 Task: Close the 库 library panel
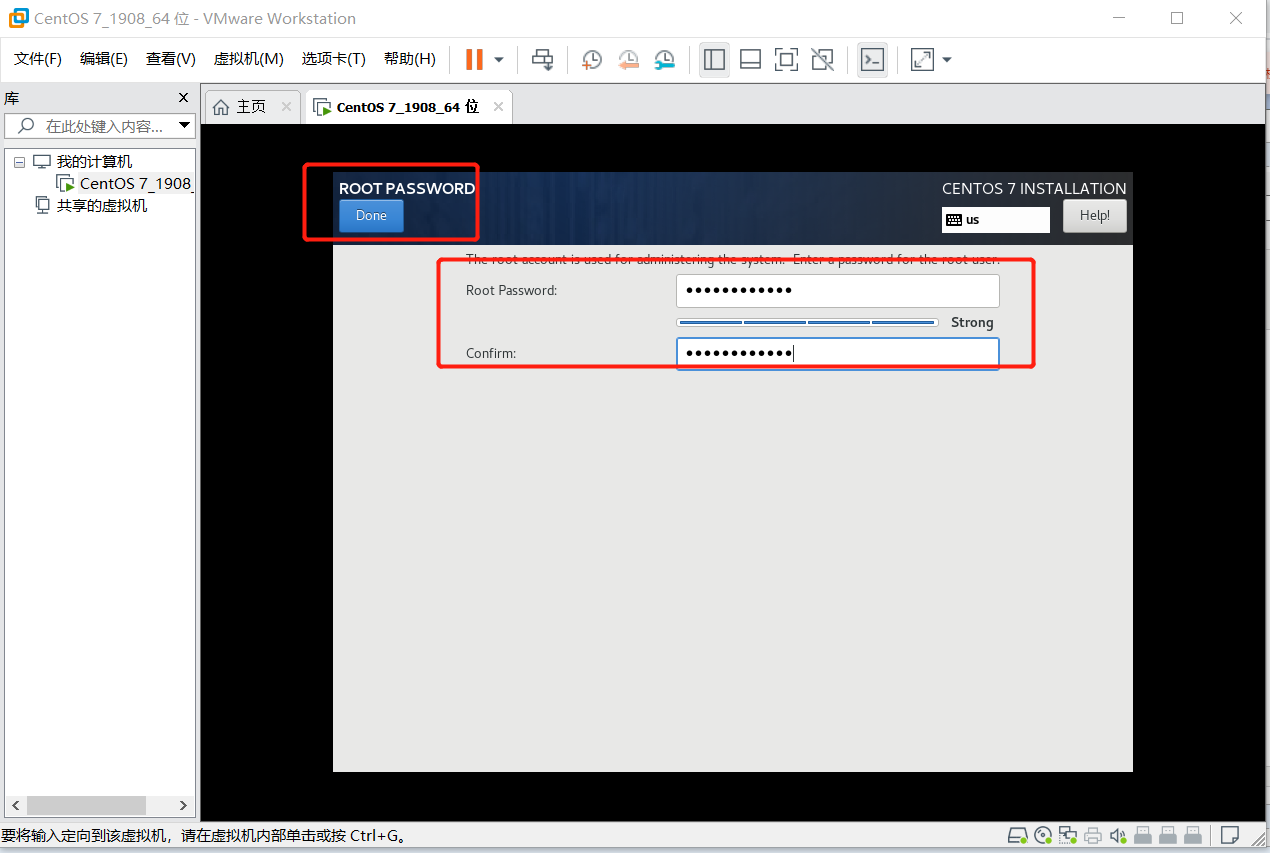[183, 98]
